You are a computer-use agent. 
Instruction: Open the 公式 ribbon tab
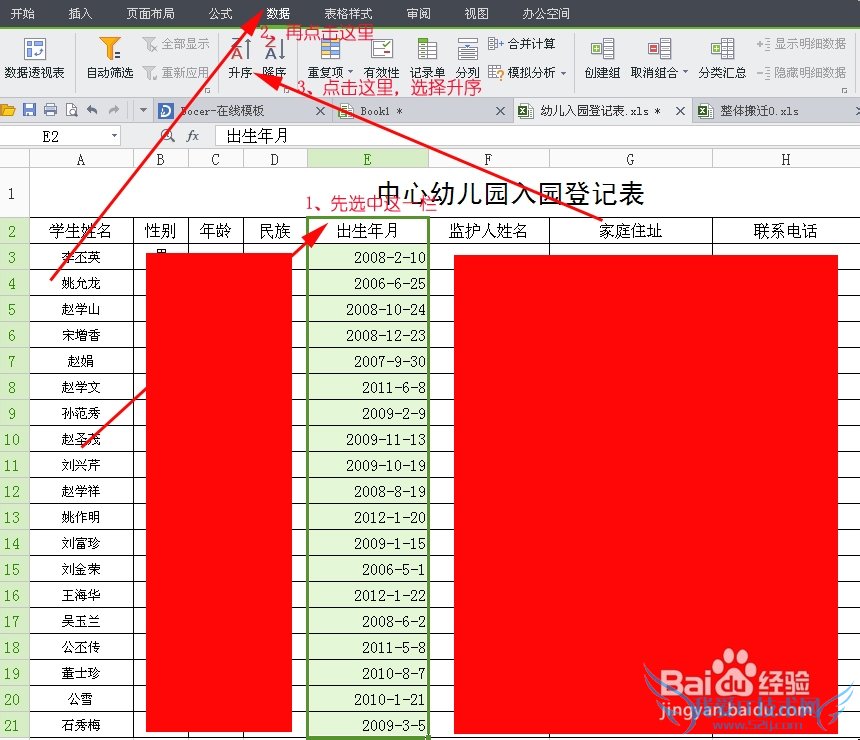click(x=220, y=13)
